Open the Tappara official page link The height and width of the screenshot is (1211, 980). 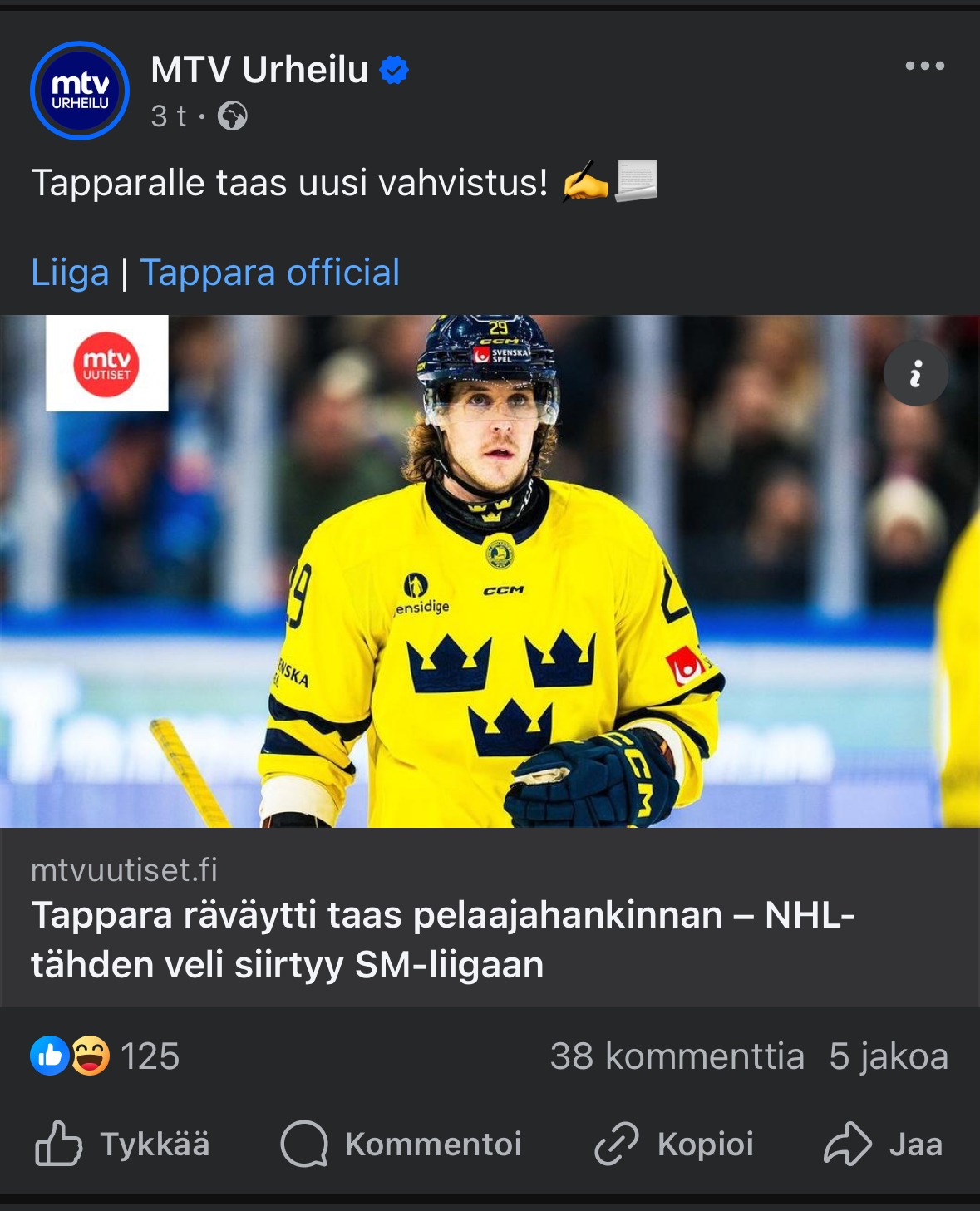270,273
